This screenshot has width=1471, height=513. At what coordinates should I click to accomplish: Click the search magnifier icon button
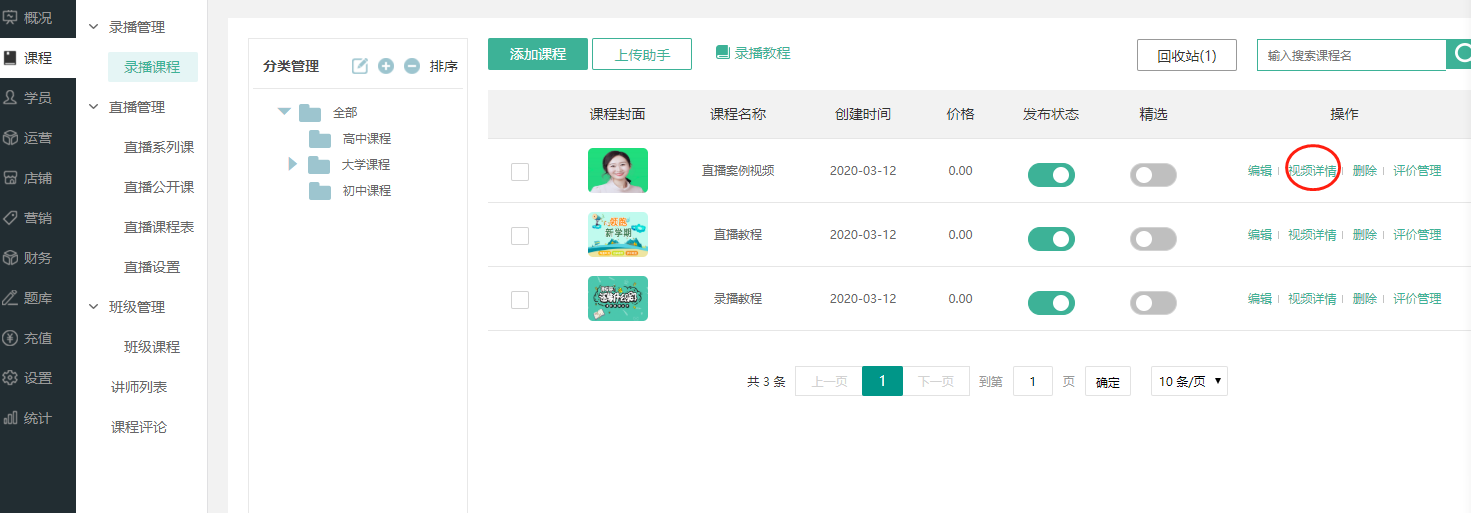click(x=1460, y=54)
